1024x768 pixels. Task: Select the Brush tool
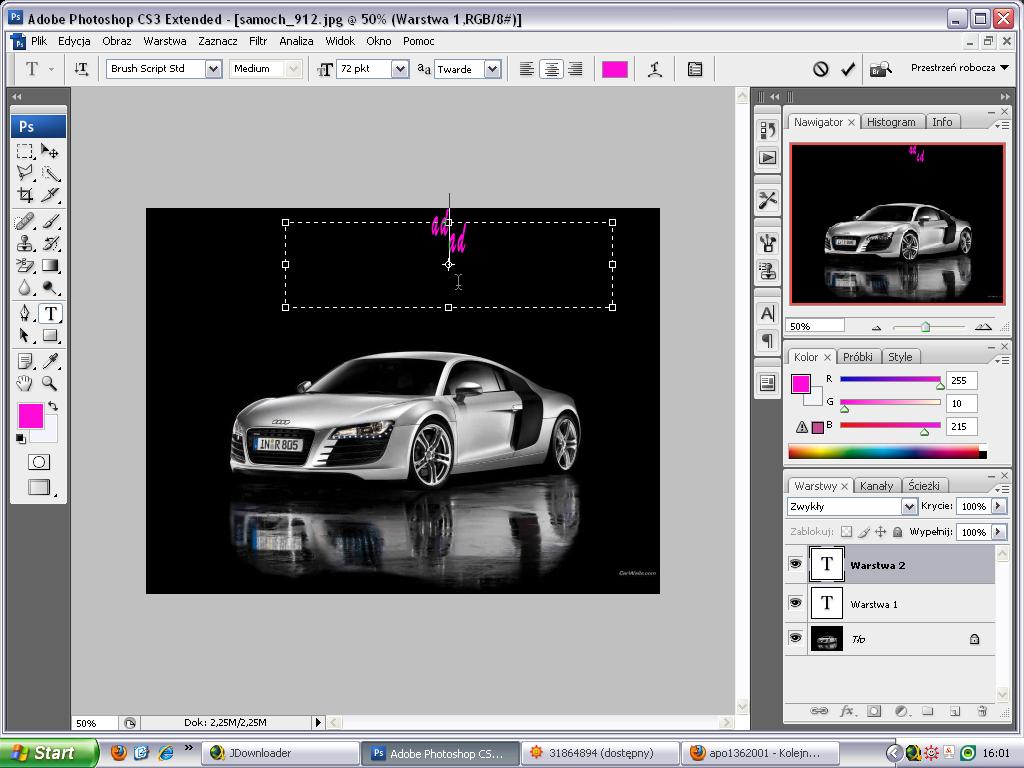point(50,222)
